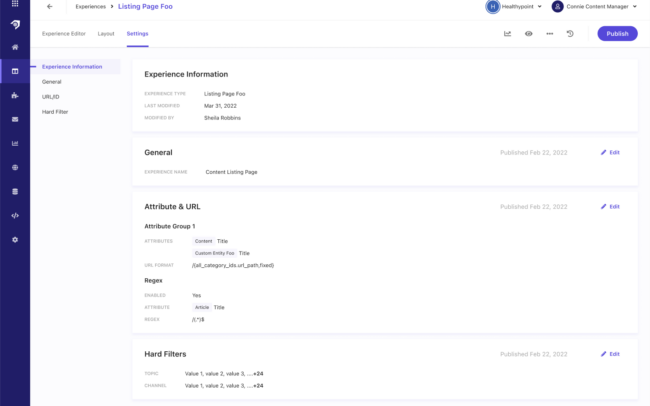Open the globe icon in sidebar
650x406 pixels.
tap(15, 167)
